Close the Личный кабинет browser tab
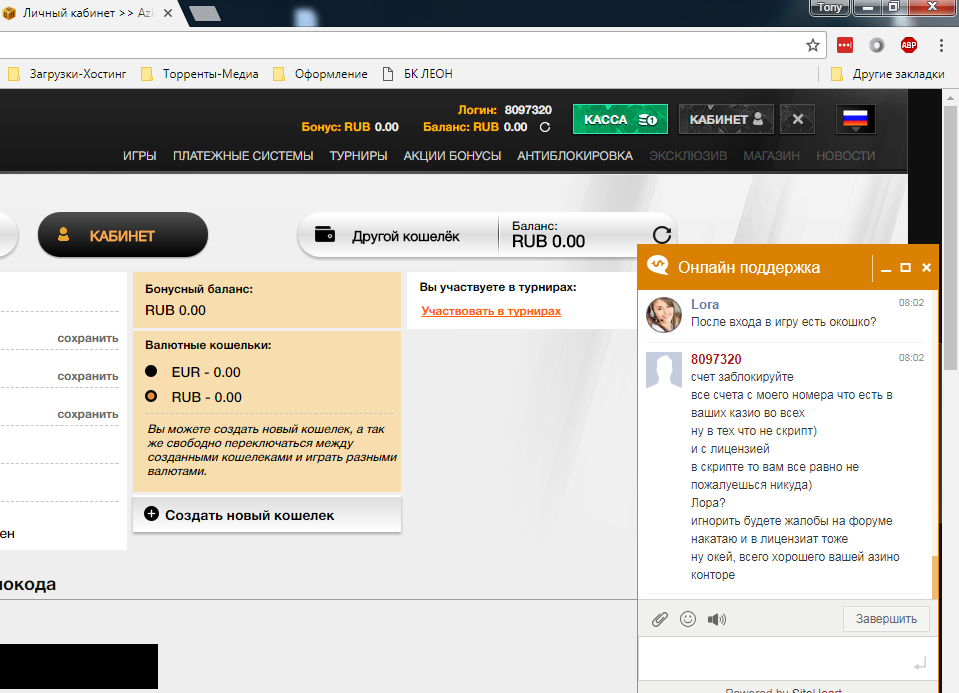This screenshot has width=959, height=693. 168,13
